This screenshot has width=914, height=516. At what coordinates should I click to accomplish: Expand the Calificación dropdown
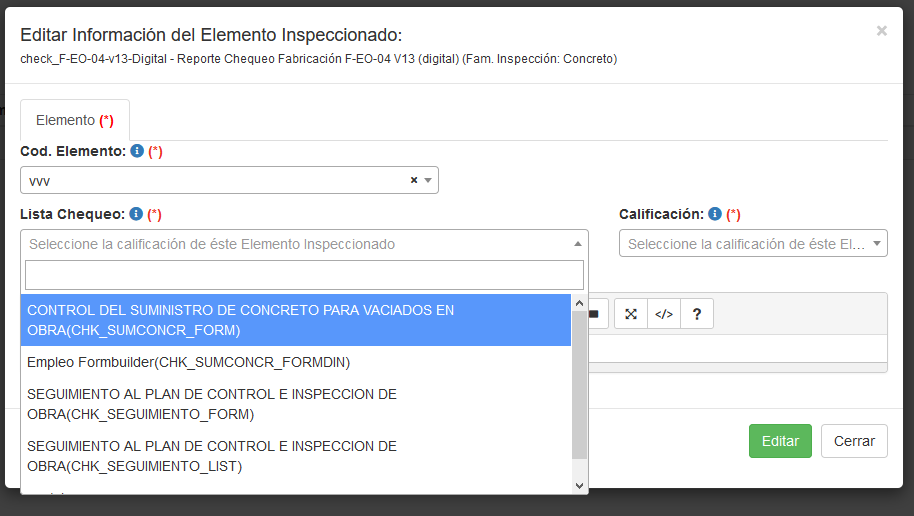point(876,244)
